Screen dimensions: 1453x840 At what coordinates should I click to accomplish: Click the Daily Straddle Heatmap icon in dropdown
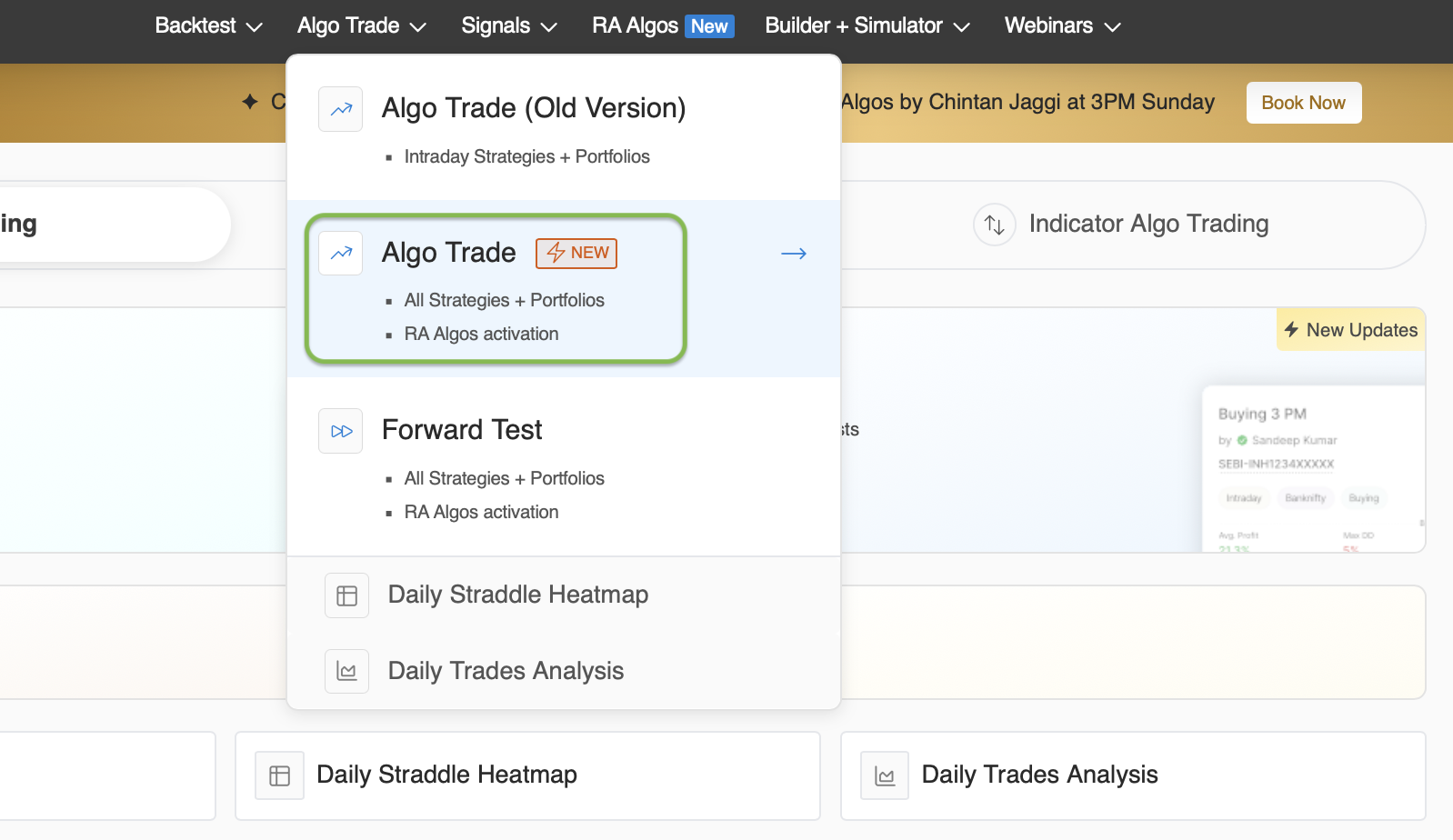346,595
